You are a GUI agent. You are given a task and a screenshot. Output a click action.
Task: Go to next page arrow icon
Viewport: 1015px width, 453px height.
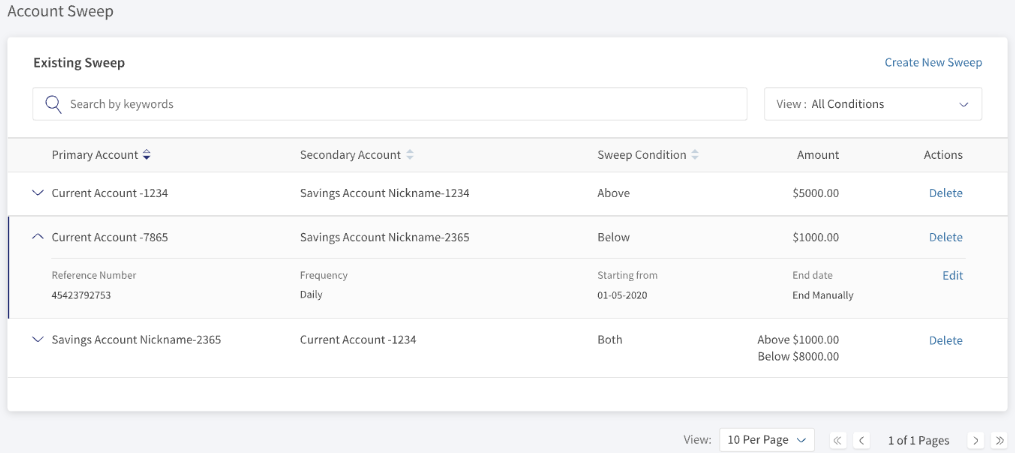[976, 440]
